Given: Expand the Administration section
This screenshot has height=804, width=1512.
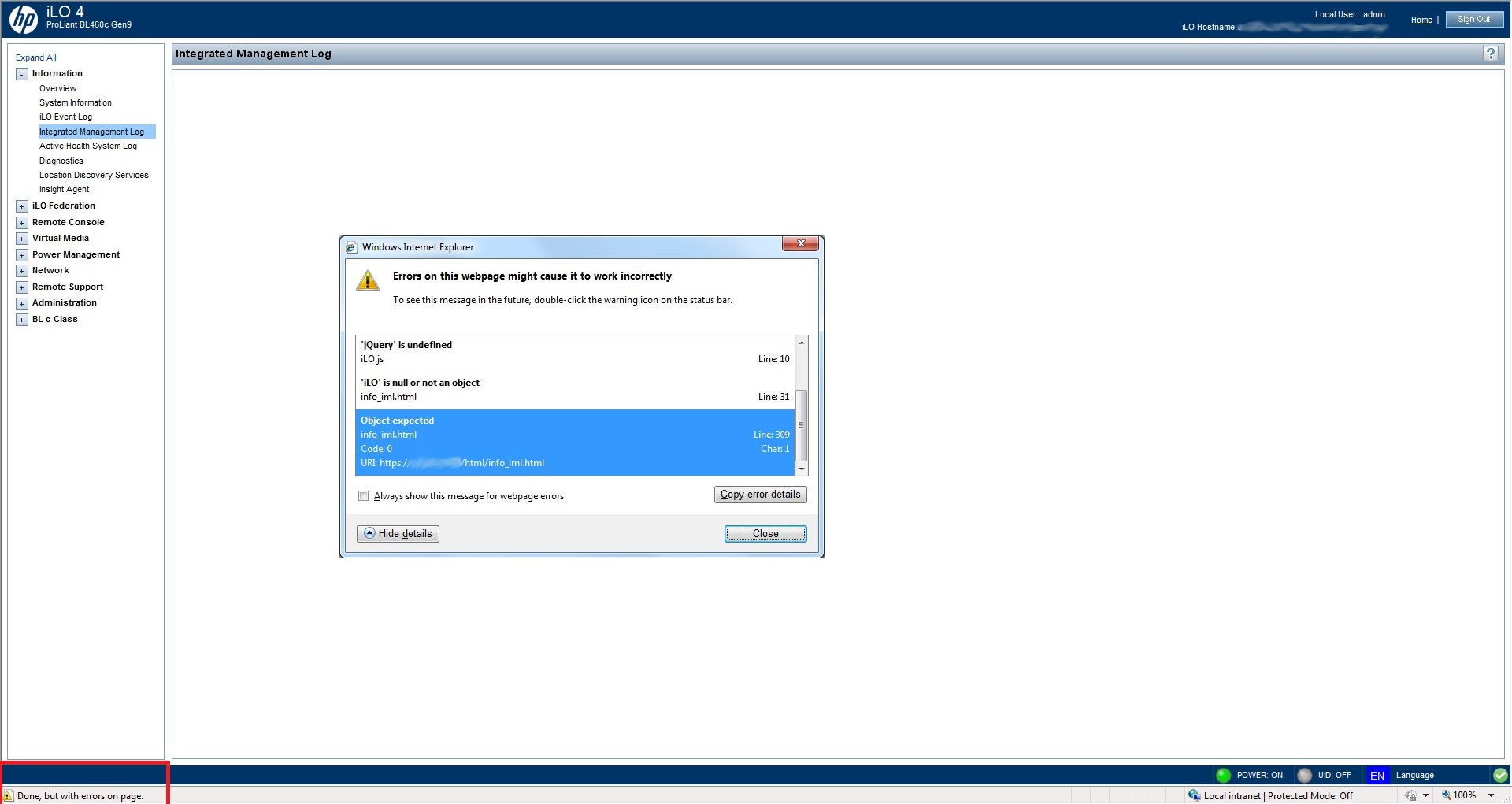Looking at the screenshot, I should (22, 303).
